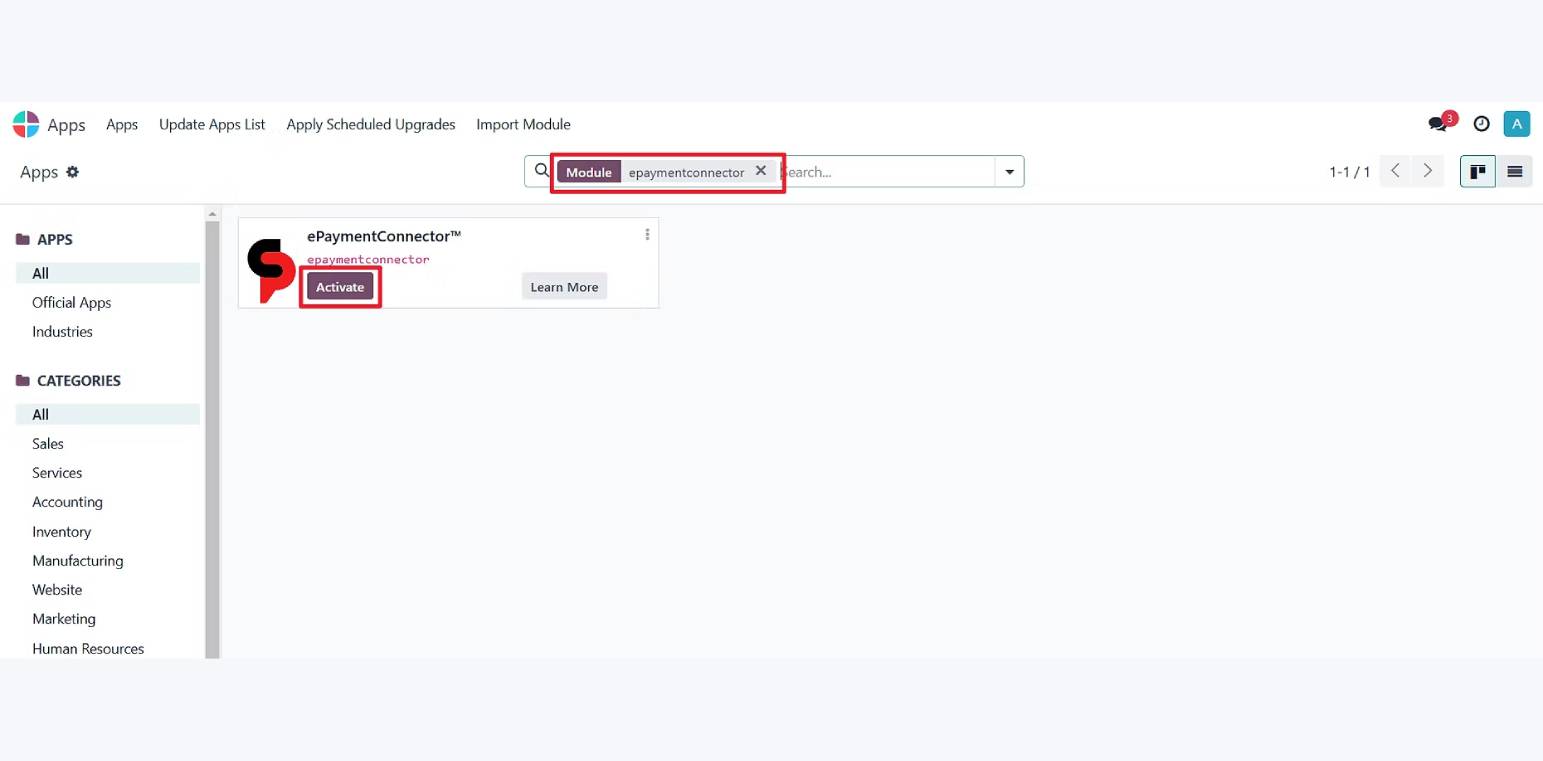Click the 1-1 / 1 pager counter

pyautogui.click(x=1349, y=172)
